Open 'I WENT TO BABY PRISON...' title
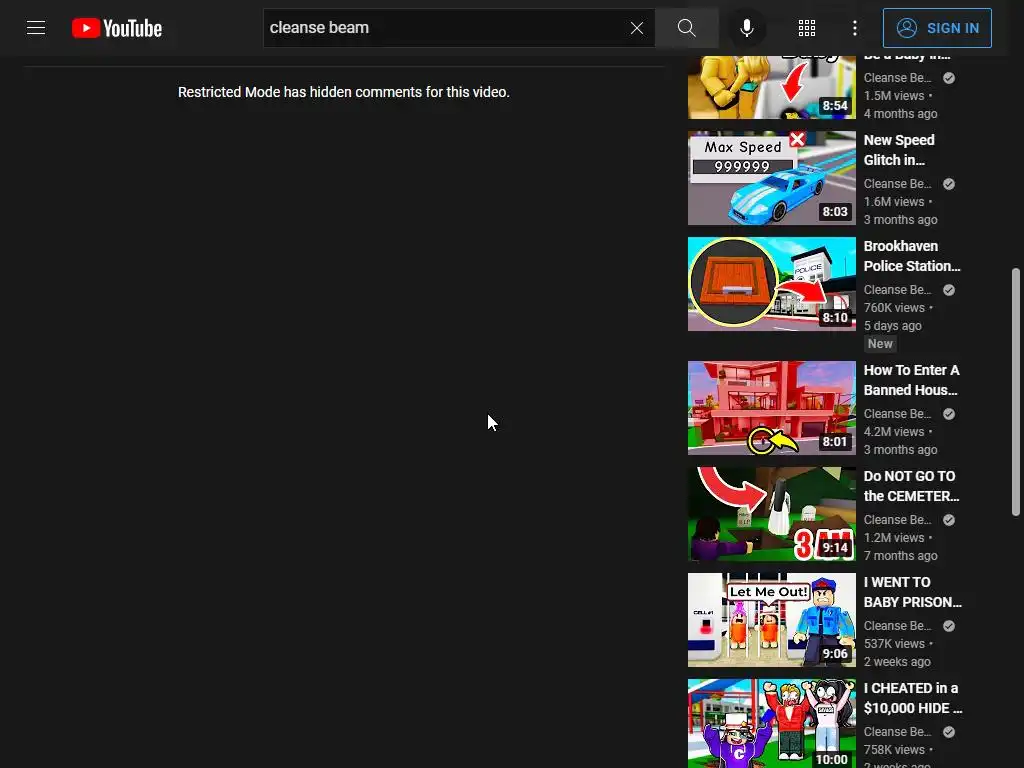Viewport: 1024px width, 768px height. coord(913,592)
